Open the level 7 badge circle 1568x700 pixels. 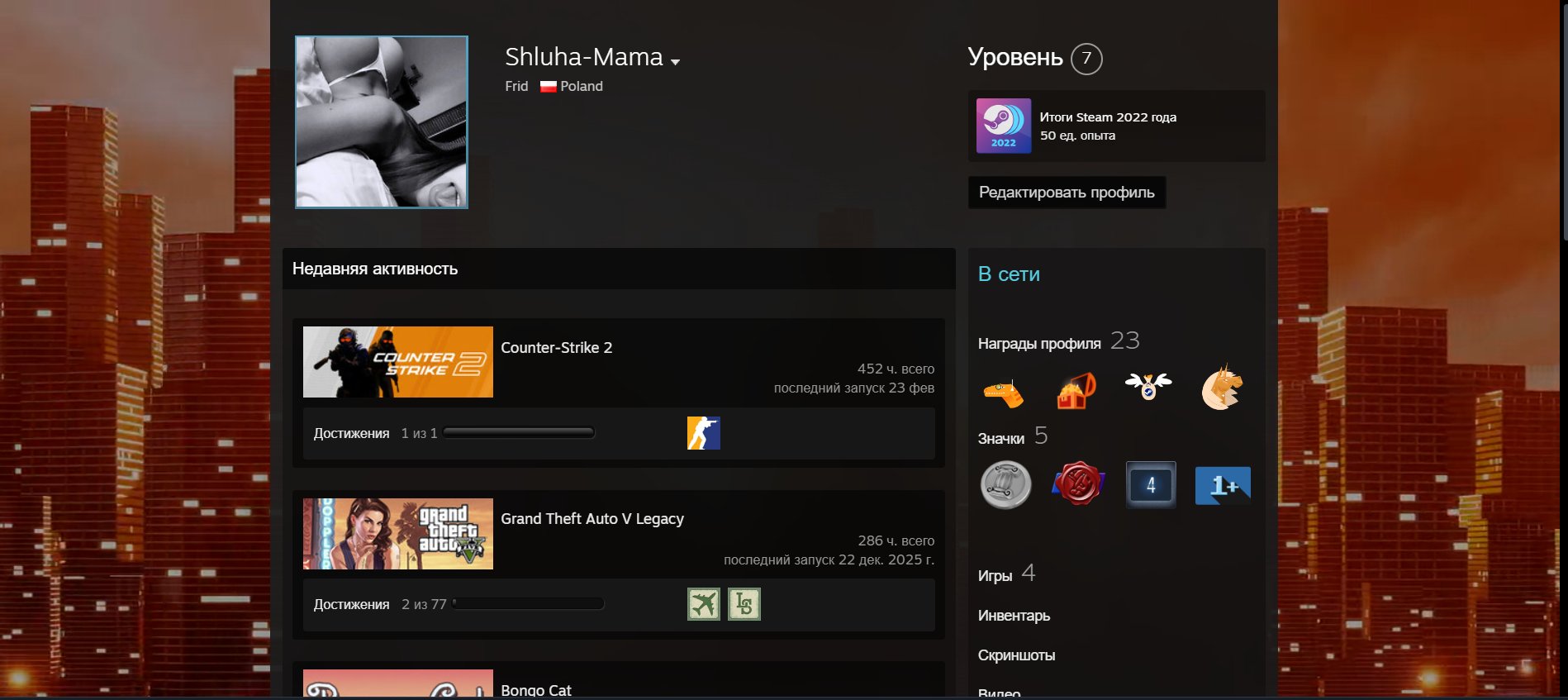coord(1086,59)
